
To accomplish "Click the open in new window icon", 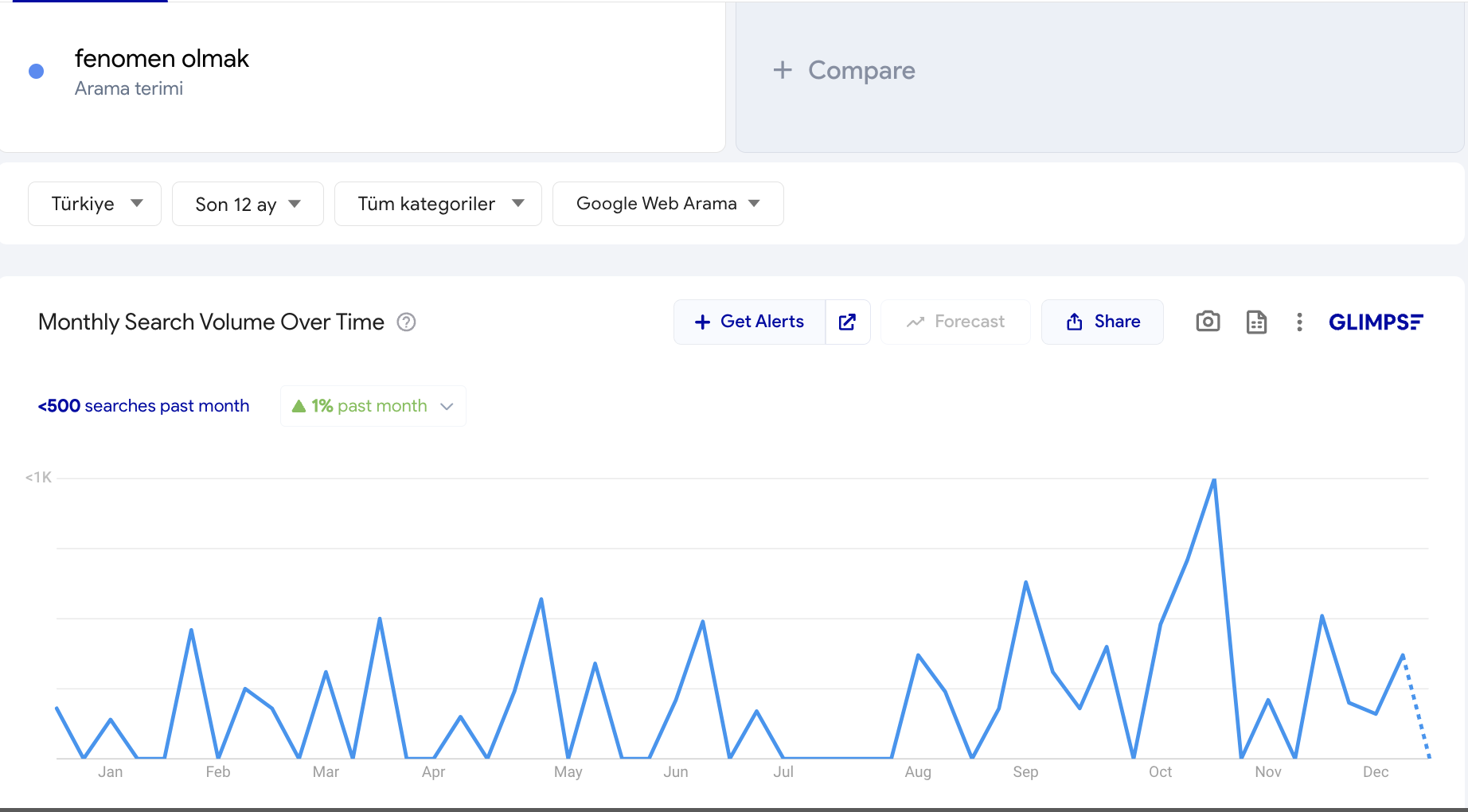I will [847, 322].
